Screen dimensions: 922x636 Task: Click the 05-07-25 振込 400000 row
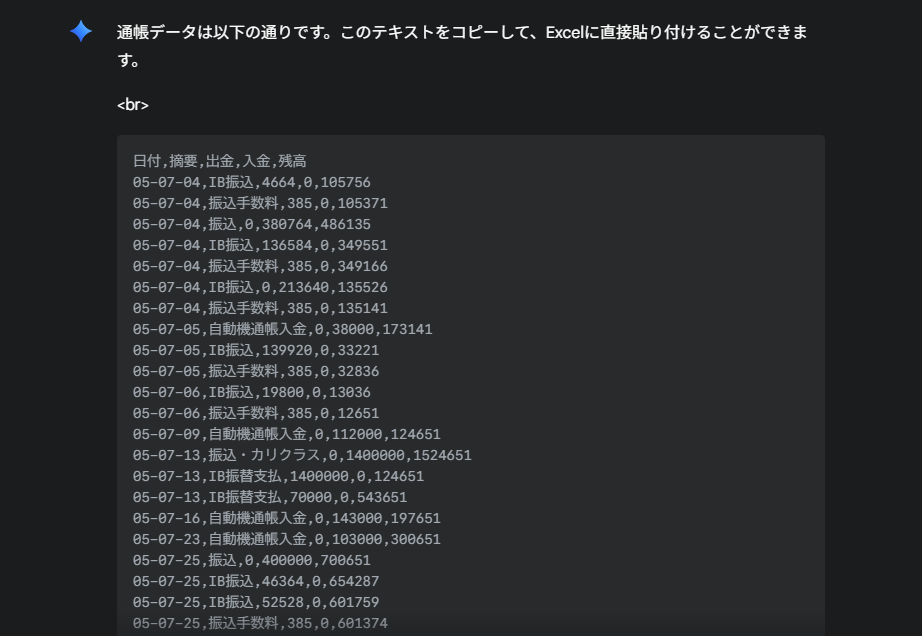click(x=252, y=560)
